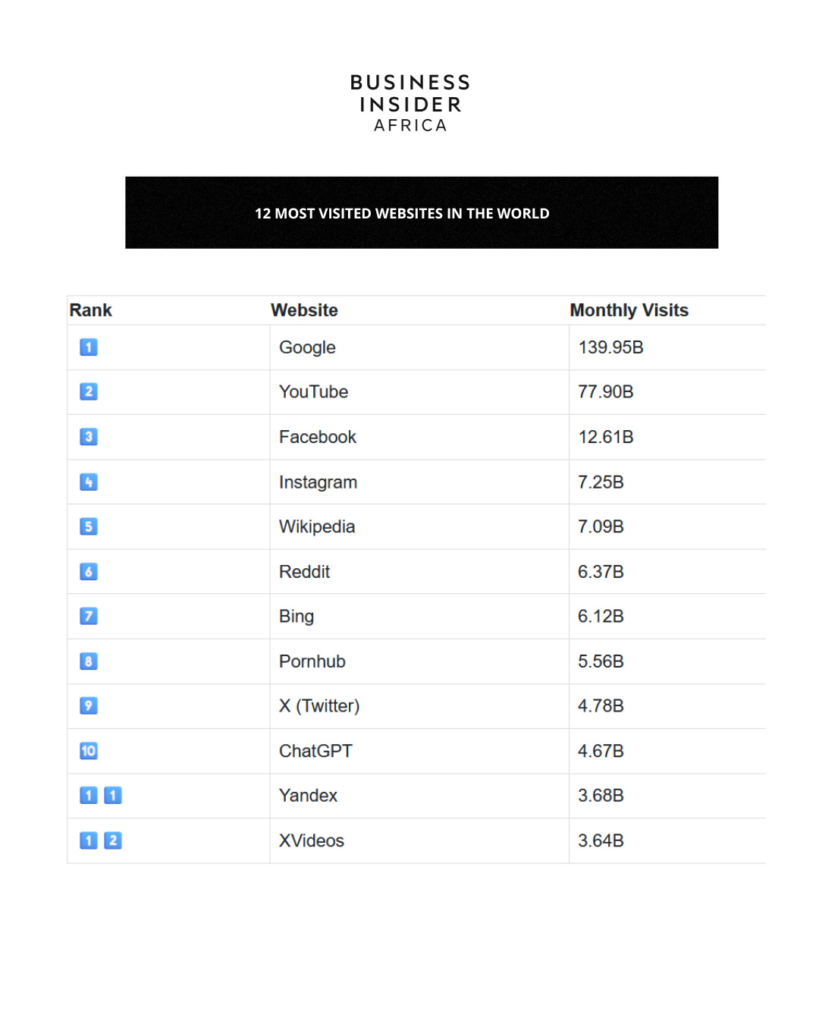
Task: Click the Rank column header
Action: point(91,310)
